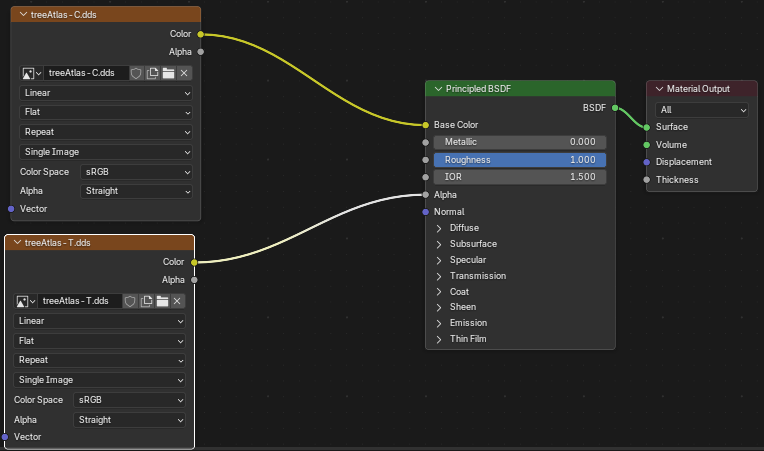764x451 pixels.
Task: Open the All target dropdown in Material Output
Action: [702, 110]
